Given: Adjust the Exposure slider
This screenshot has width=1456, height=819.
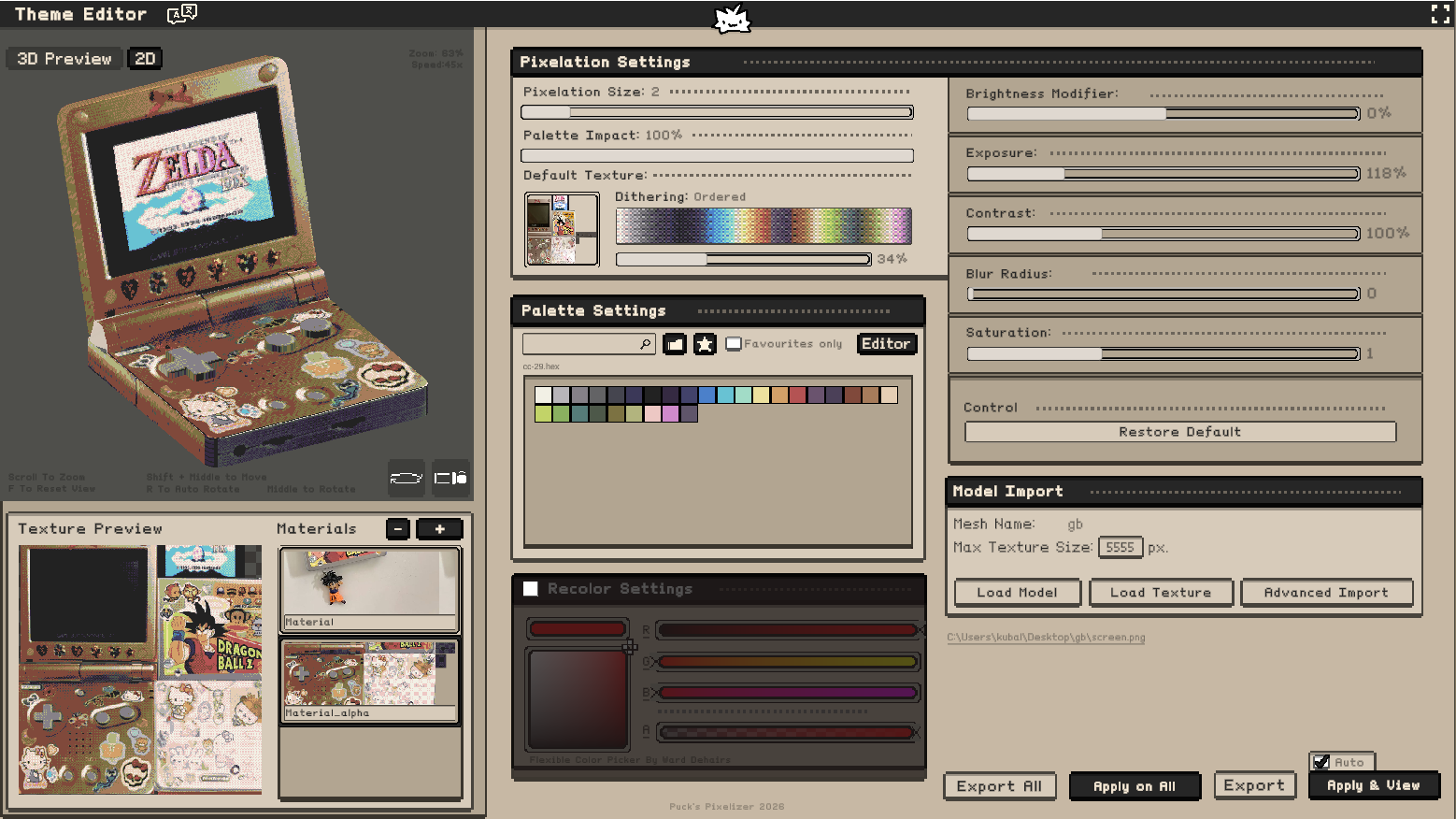Looking at the screenshot, I should pyautogui.click(x=1163, y=174).
